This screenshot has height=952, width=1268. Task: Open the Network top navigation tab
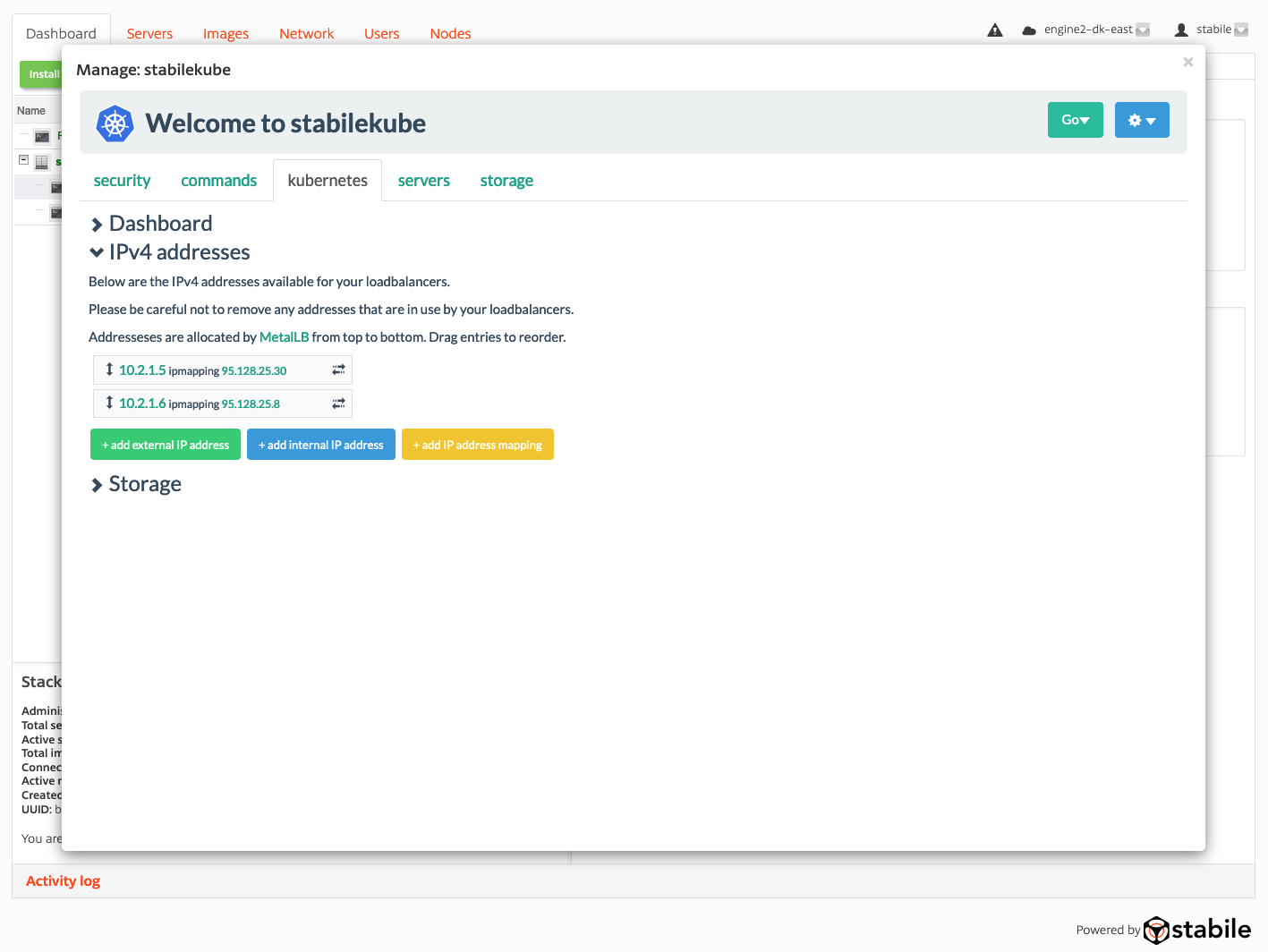[x=306, y=34]
